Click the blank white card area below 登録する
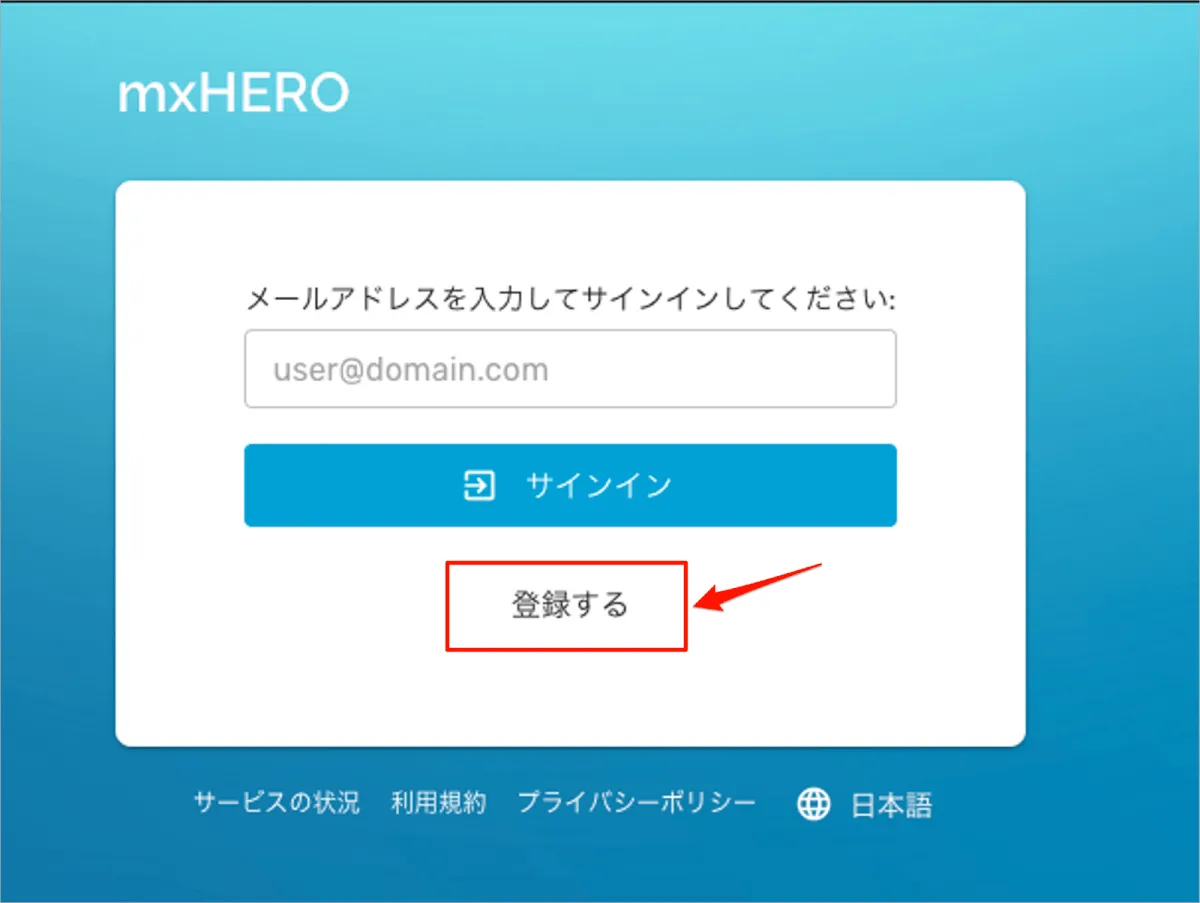1200x903 pixels. [x=570, y=698]
